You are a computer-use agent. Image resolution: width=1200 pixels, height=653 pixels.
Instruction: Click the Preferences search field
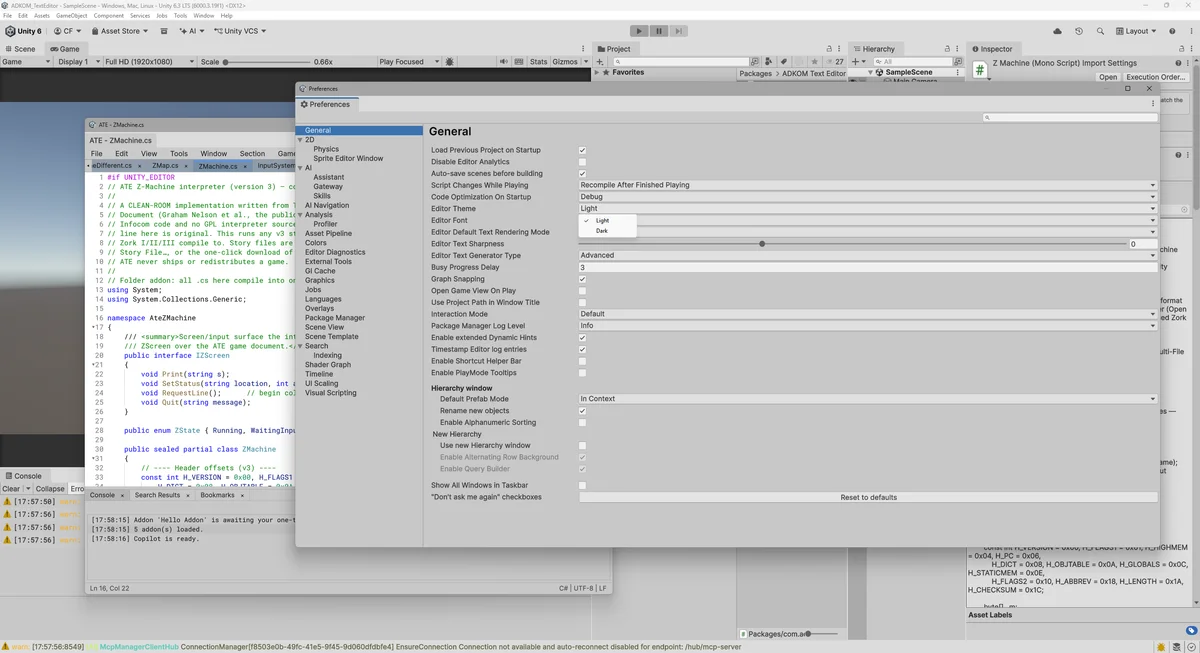(x=1069, y=117)
